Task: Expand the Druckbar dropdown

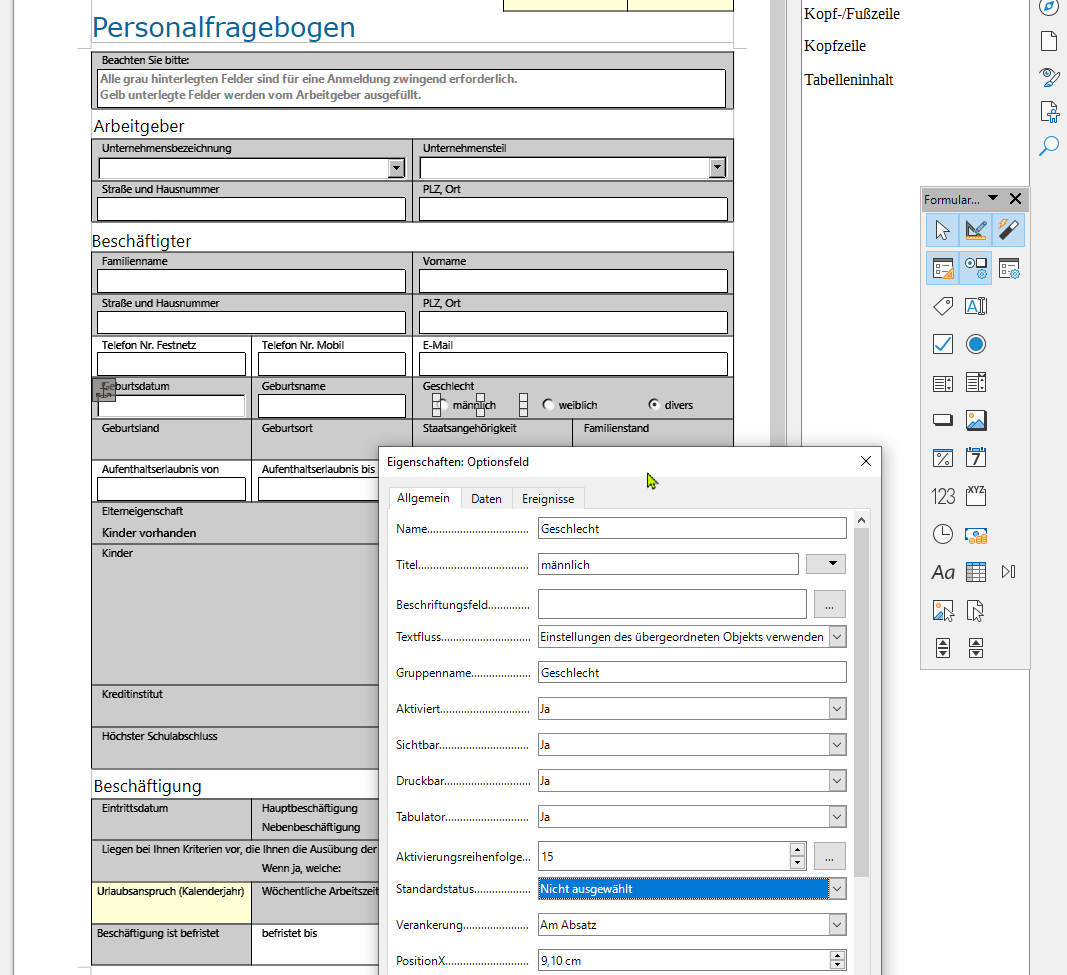Action: click(x=838, y=781)
